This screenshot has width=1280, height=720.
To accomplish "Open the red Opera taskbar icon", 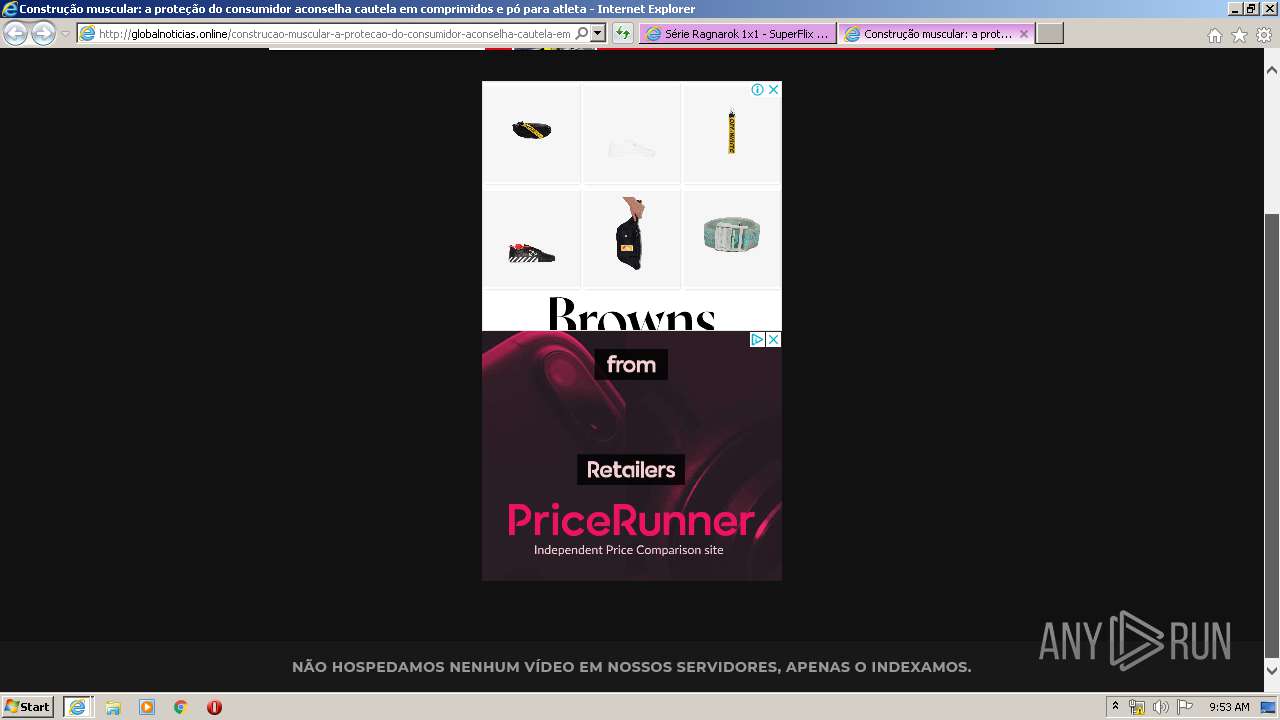I will pos(214,707).
